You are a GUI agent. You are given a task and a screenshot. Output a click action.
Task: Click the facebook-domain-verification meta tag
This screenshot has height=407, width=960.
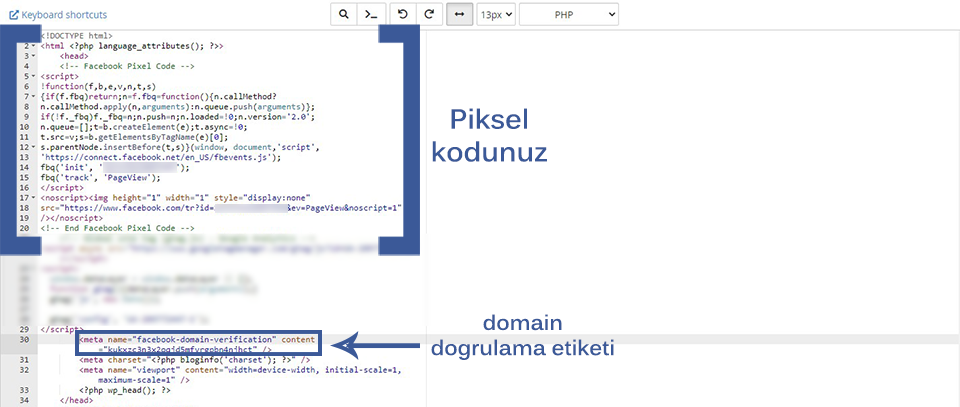(x=198, y=344)
